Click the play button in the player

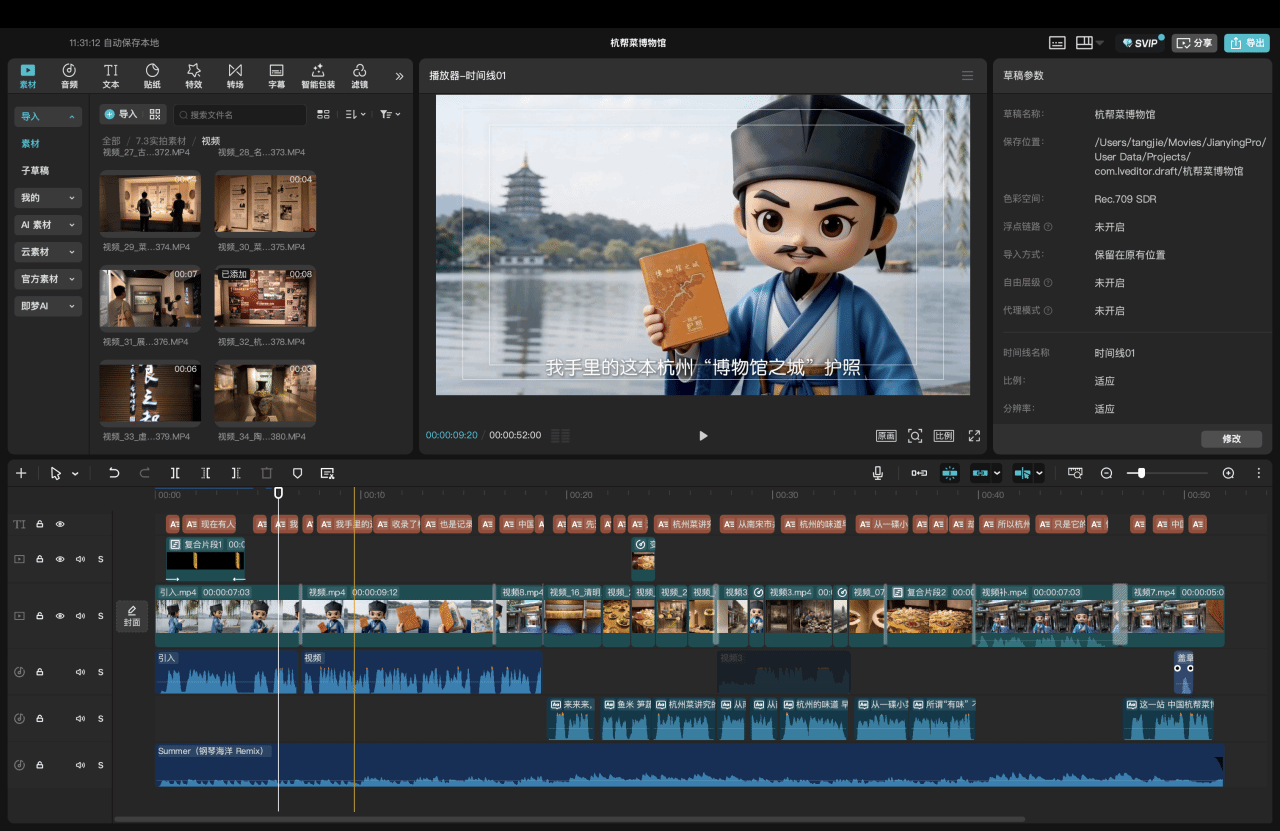(x=703, y=436)
